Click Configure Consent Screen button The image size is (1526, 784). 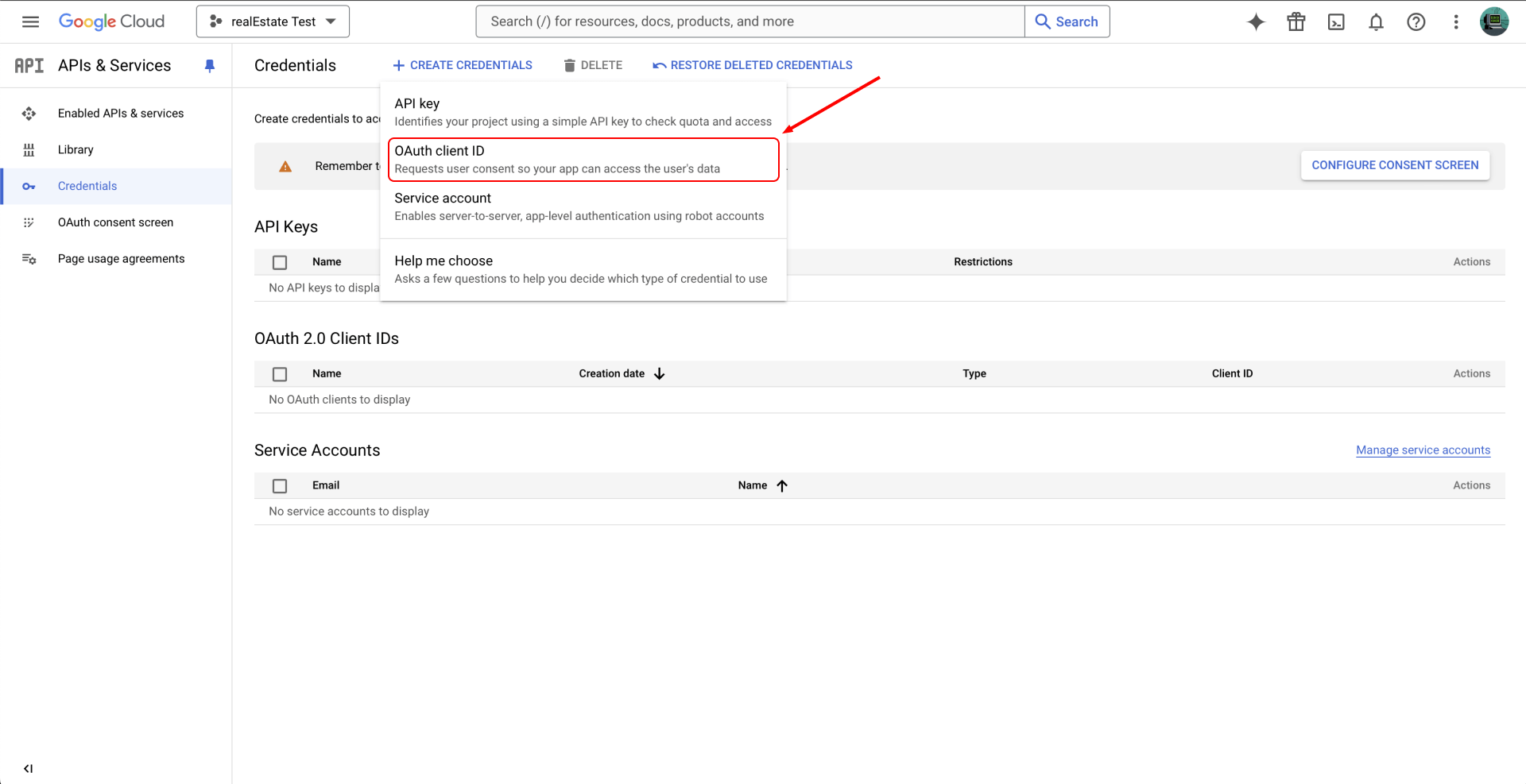(x=1395, y=165)
